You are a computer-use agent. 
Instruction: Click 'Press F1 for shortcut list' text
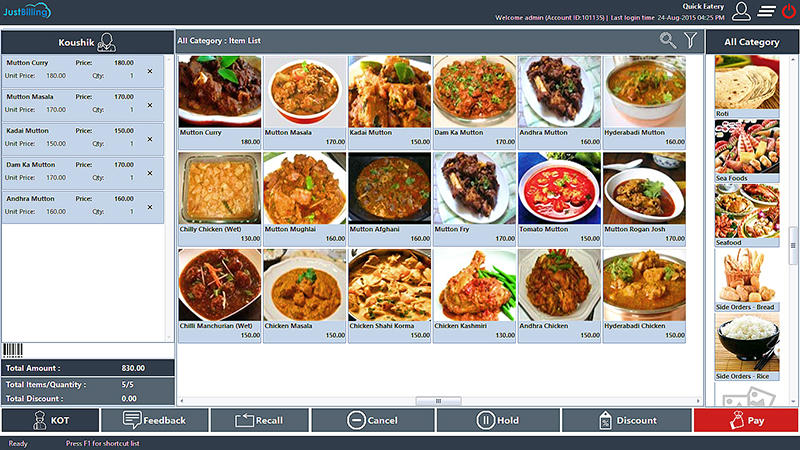pos(103,443)
